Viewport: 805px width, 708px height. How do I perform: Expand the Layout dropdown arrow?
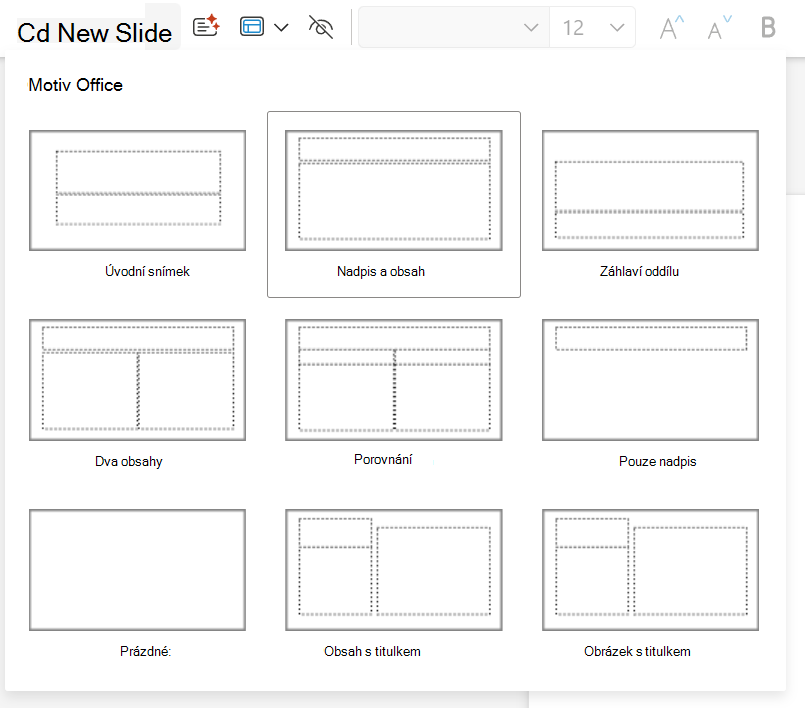click(x=281, y=27)
